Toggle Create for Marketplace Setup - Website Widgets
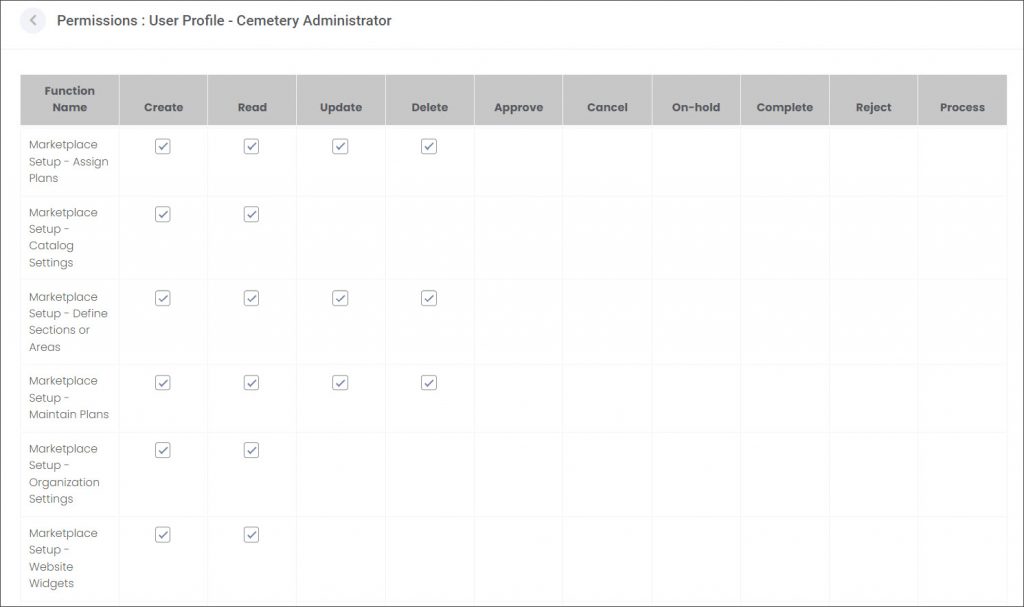Viewport: 1024px width, 607px height. point(163,534)
